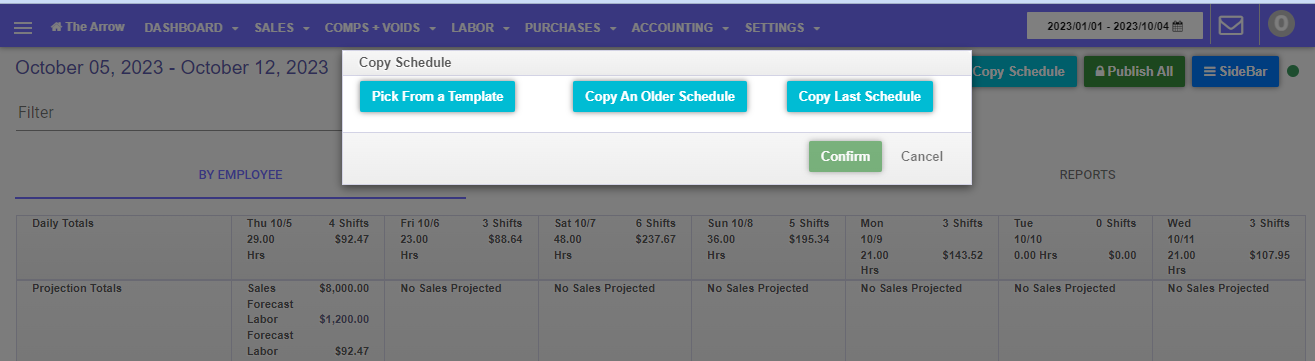The width and height of the screenshot is (1315, 361).
Task: Expand the SALES dropdown menu
Action: tap(281, 28)
